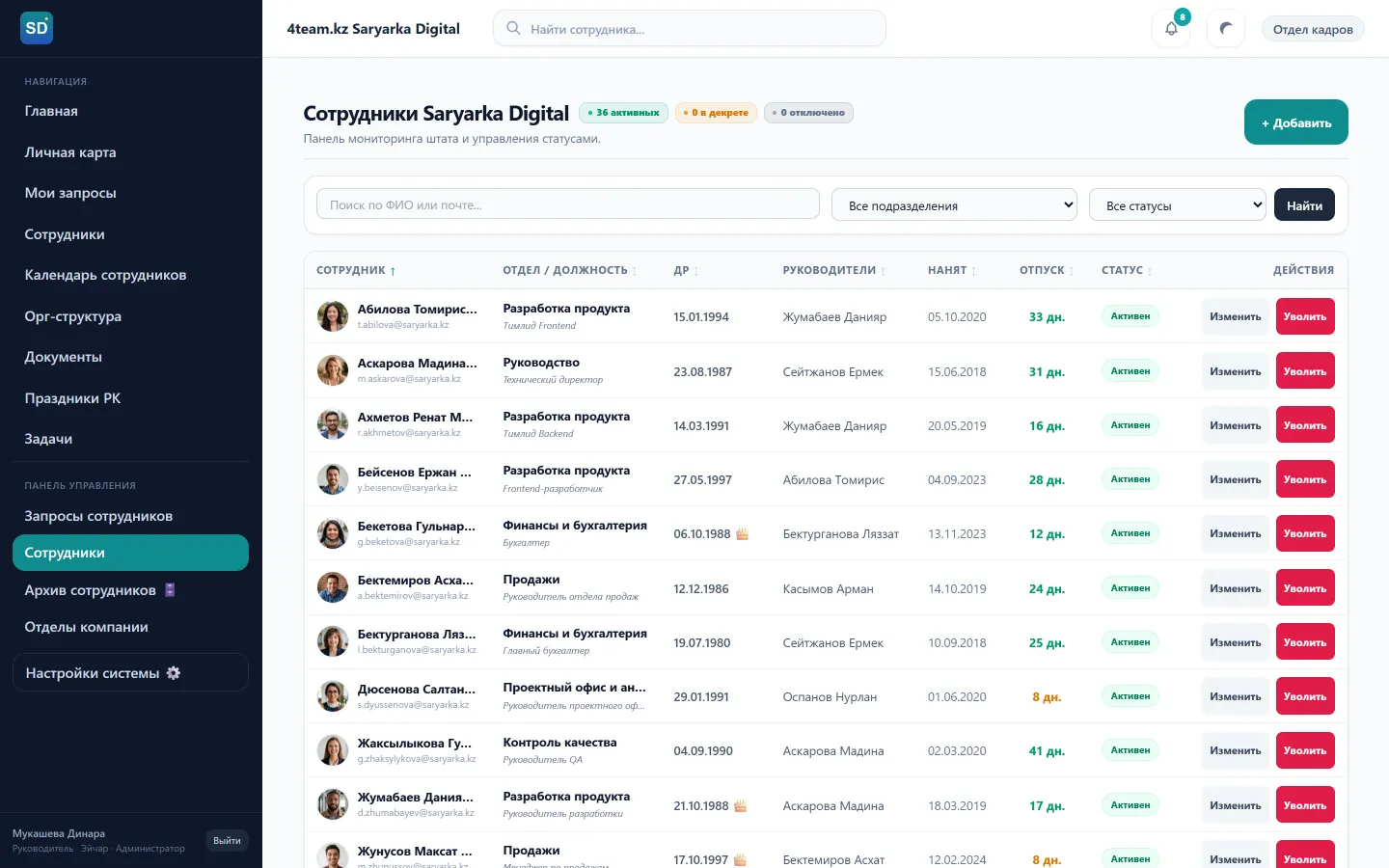1389x868 pixels.
Task: Click Изменить for Бектемиров Асхат
Action: (x=1236, y=588)
